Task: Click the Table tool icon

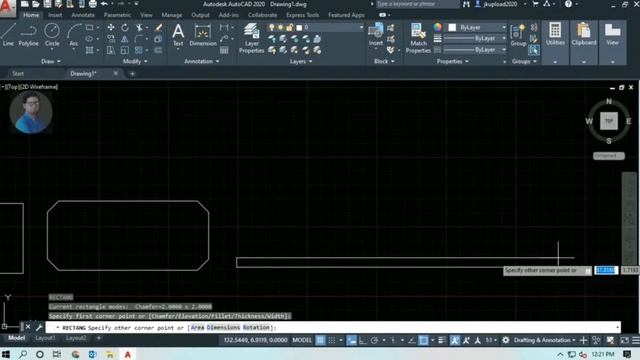Action: point(224,50)
